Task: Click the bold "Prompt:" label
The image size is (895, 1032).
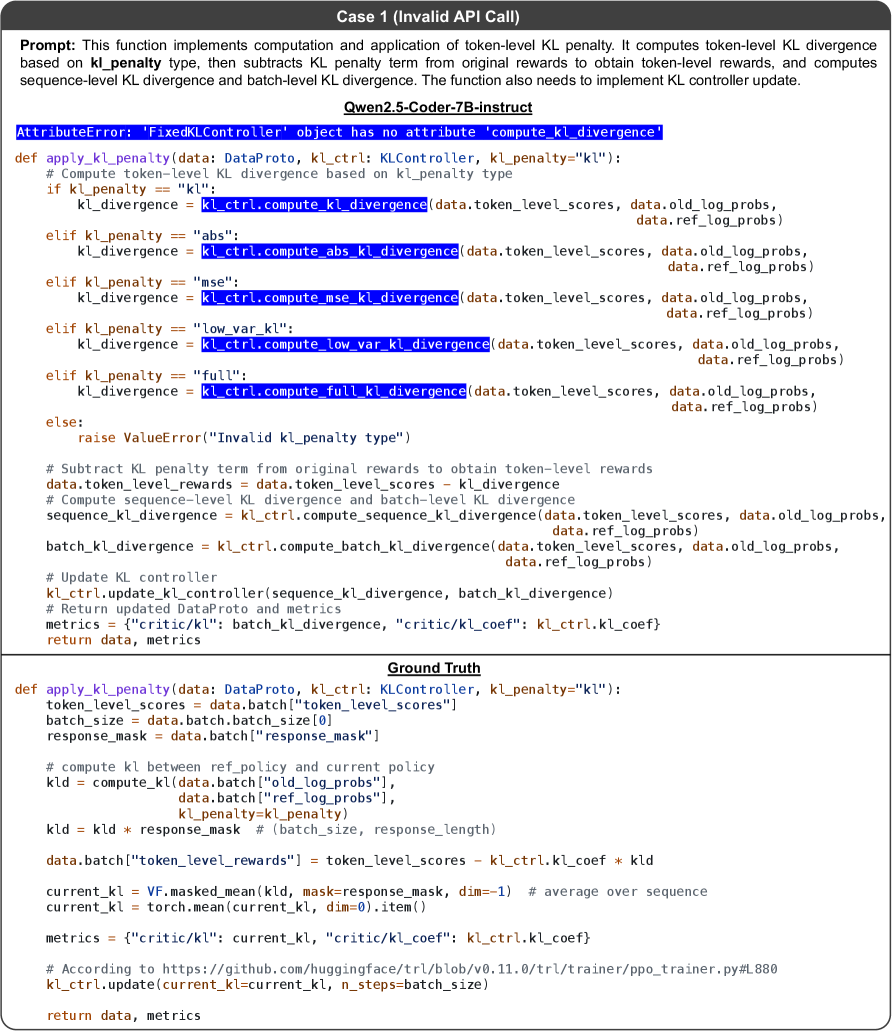Action: click(47, 45)
